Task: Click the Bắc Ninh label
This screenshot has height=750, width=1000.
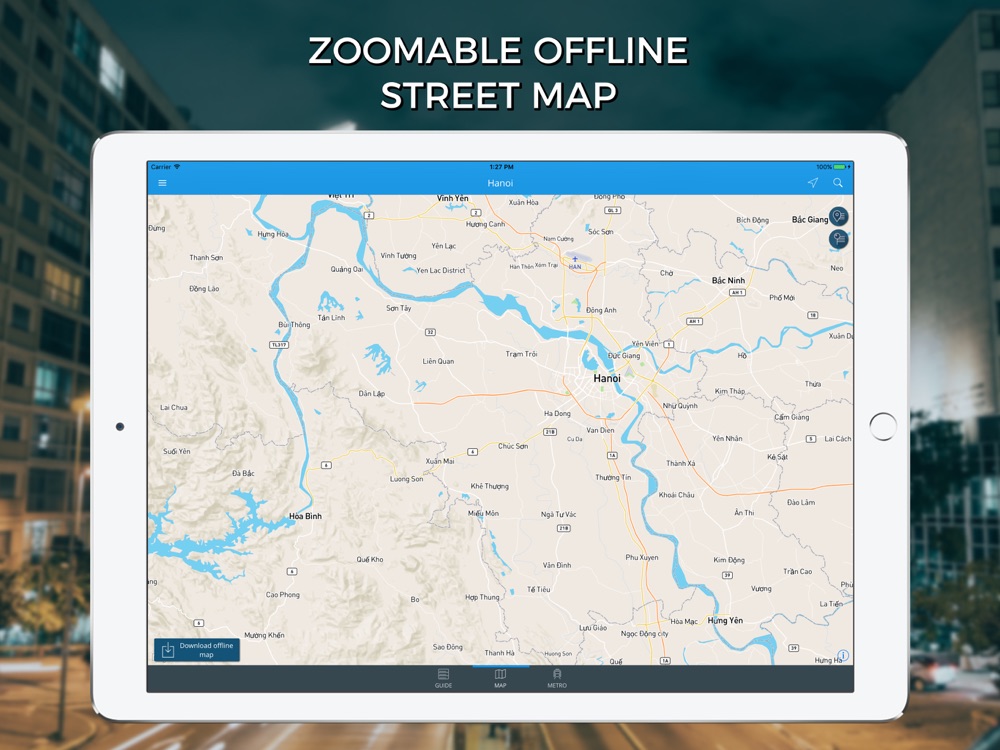Action: (728, 281)
